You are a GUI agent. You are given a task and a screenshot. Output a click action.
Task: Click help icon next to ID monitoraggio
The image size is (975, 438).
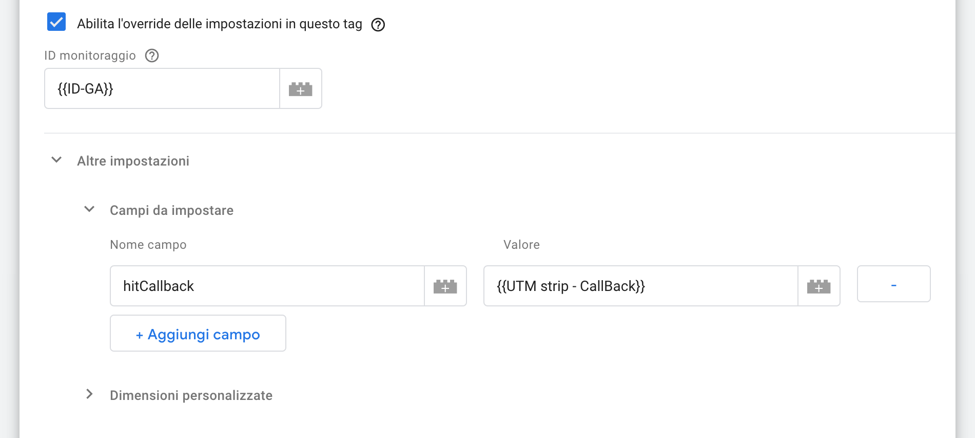tap(152, 56)
